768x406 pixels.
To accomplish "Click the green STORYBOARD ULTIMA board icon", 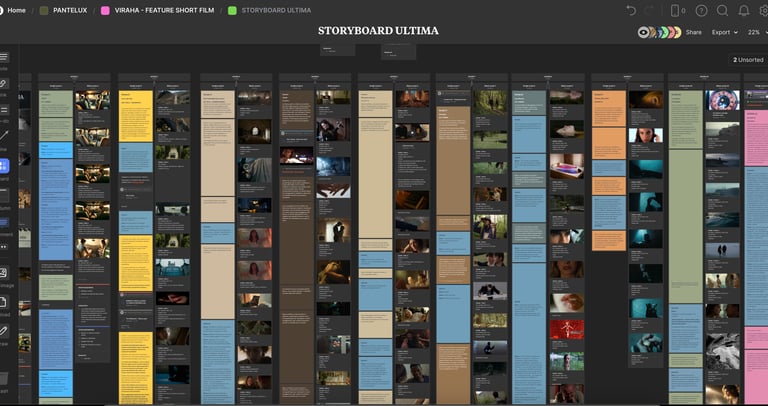I will pos(232,10).
